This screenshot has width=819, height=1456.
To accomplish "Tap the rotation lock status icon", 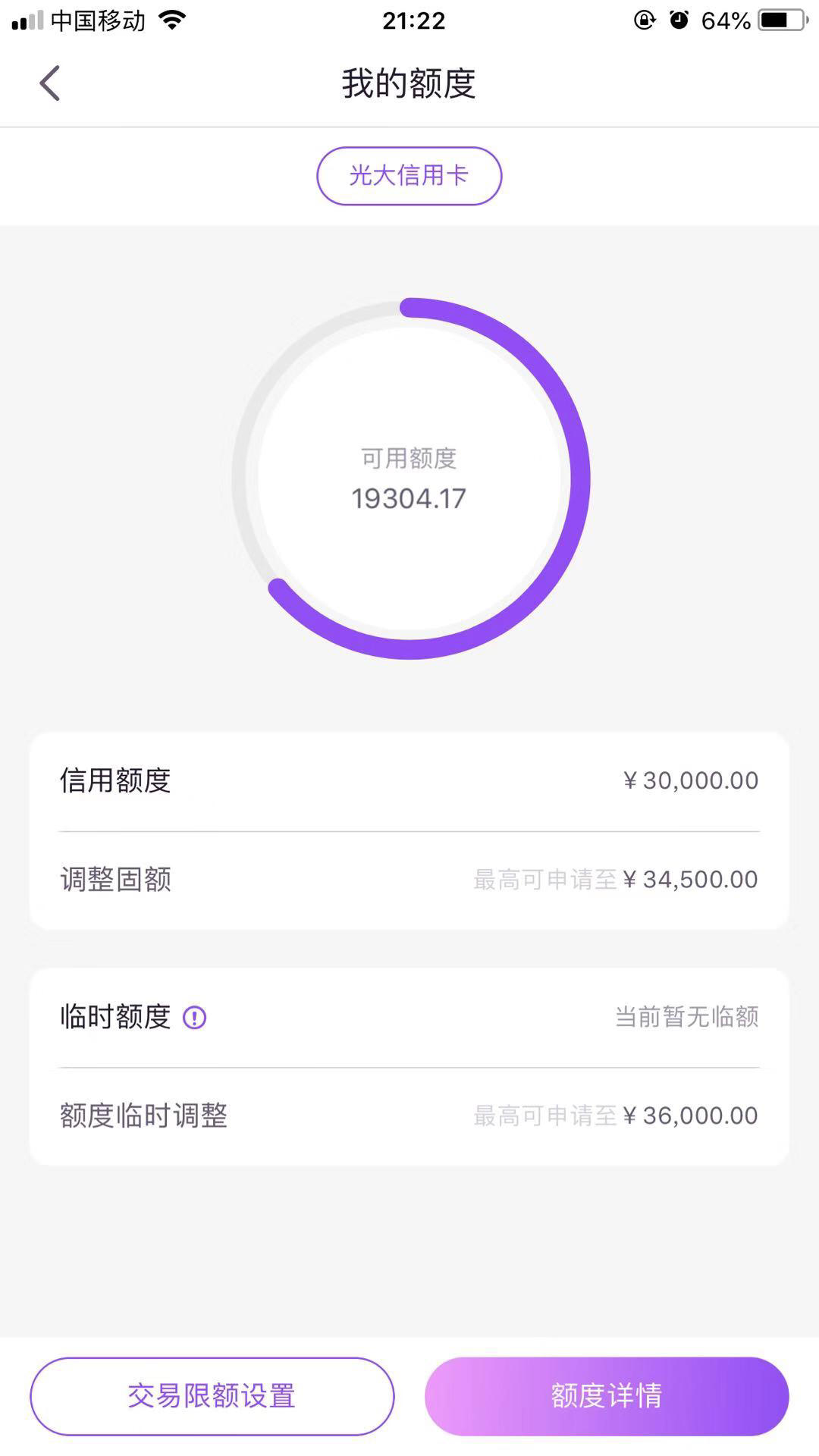I will (644, 20).
